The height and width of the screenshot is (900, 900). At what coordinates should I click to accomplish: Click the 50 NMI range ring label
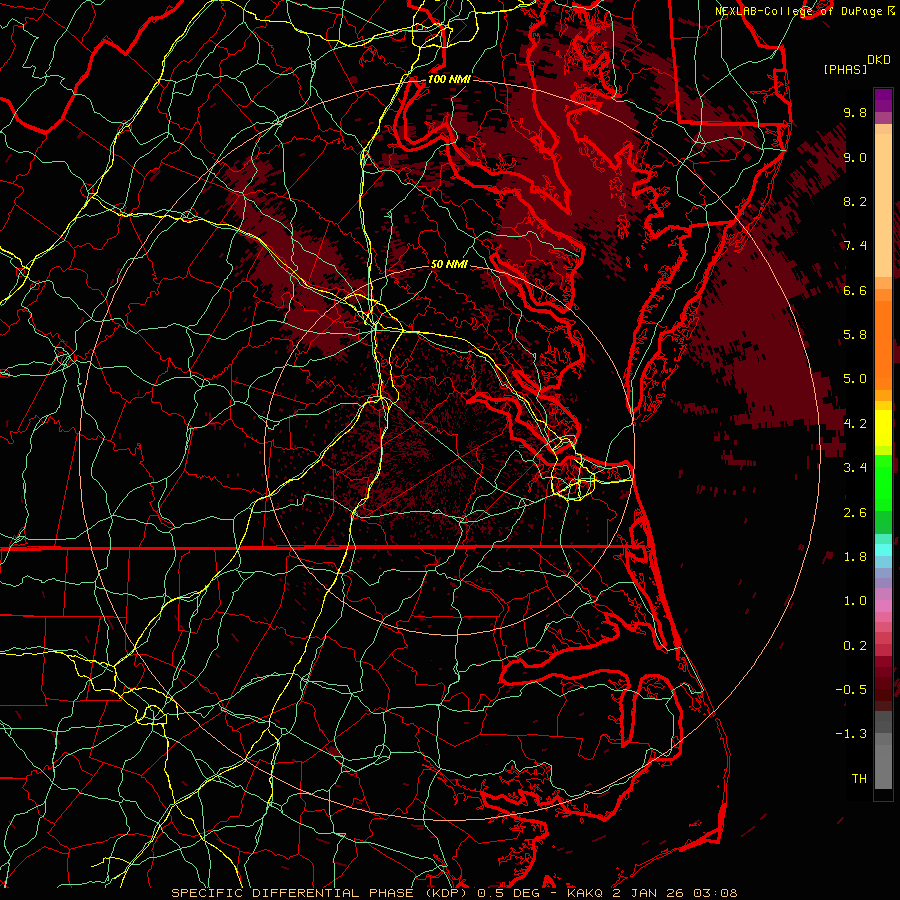[449, 264]
